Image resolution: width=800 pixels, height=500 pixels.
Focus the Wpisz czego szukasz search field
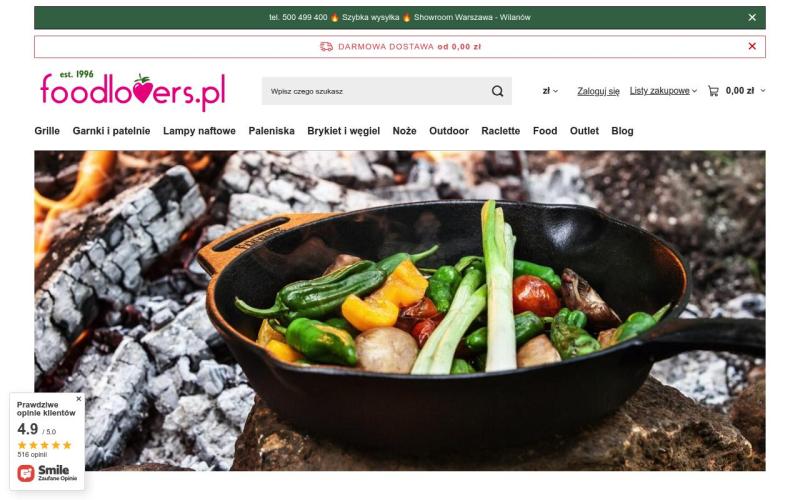coord(375,91)
